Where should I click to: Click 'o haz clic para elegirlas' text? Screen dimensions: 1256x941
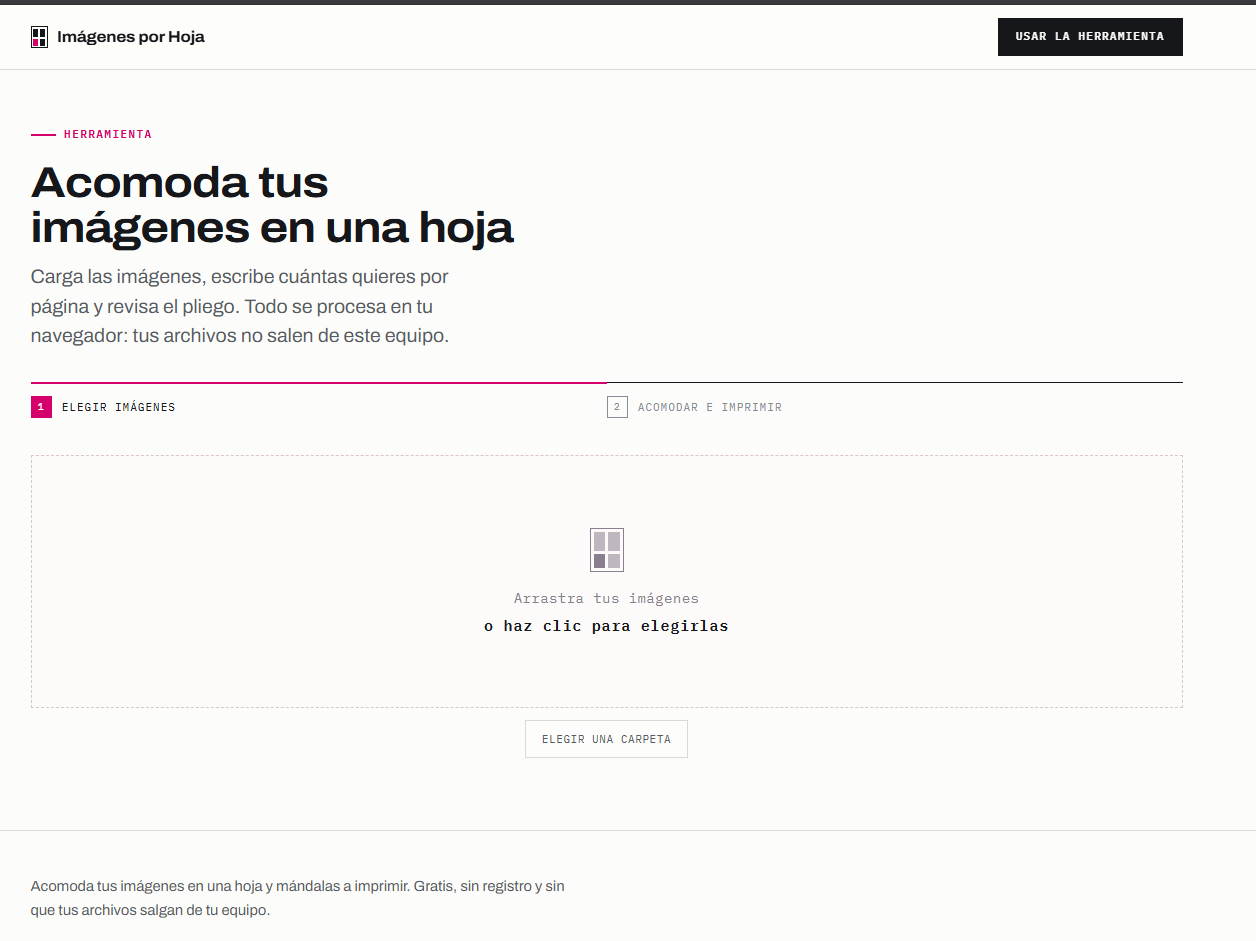tap(606, 626)
